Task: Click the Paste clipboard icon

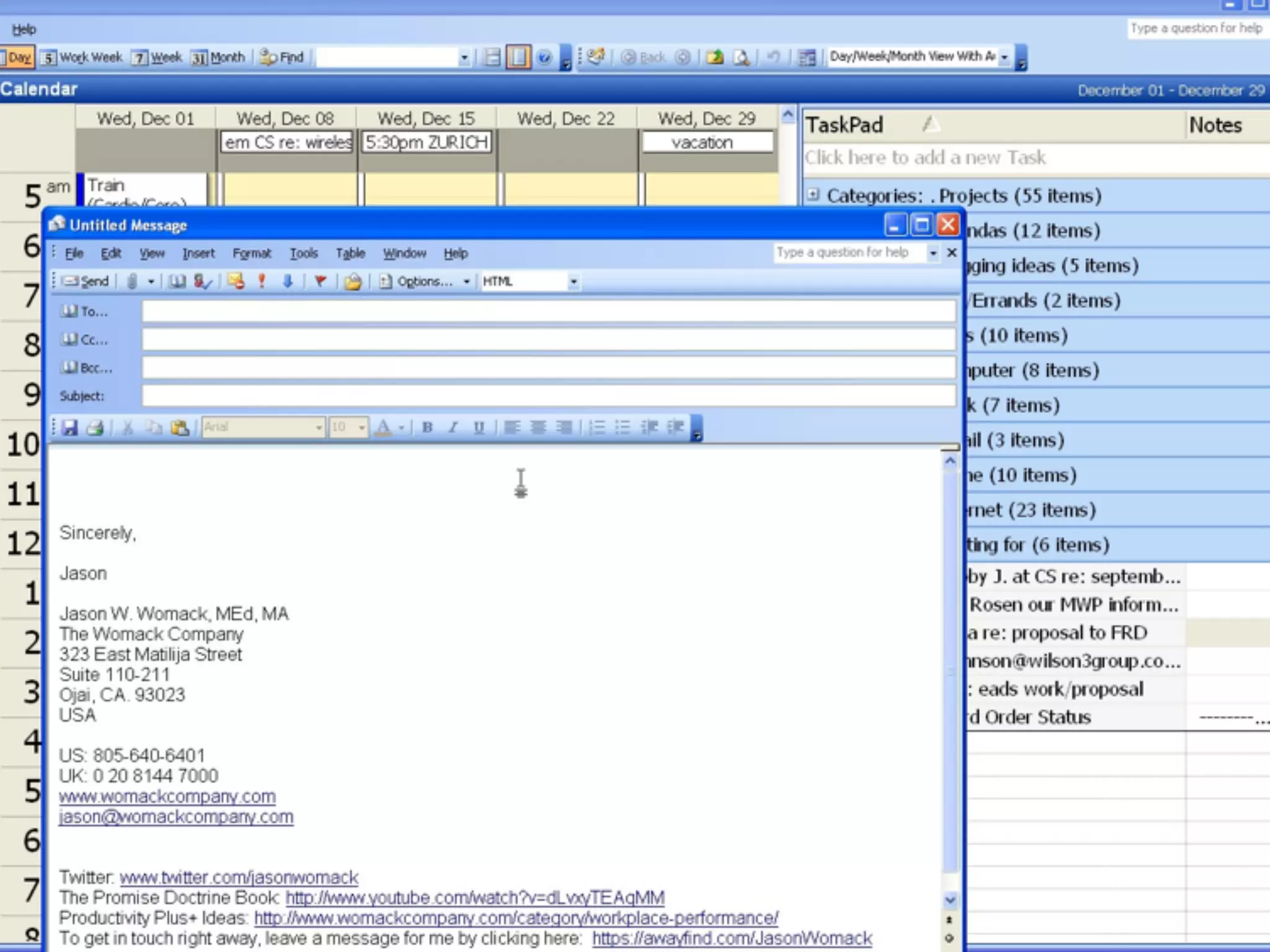Action: click(180, 427)
